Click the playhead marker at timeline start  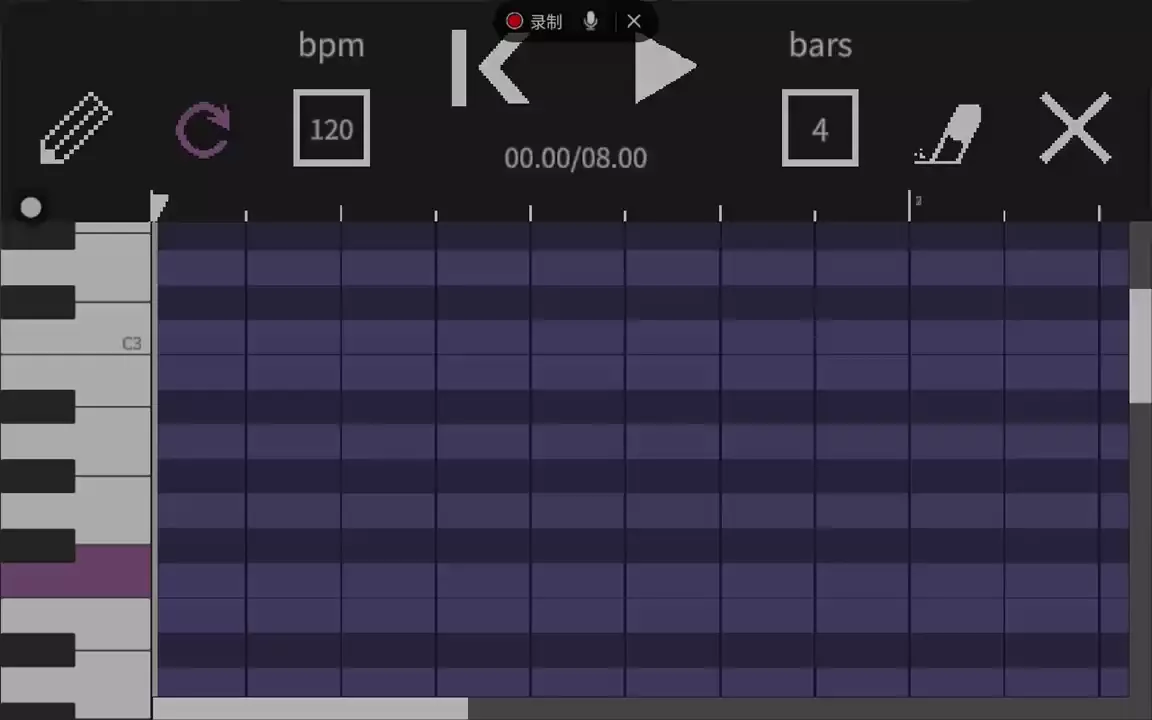click(x=159, y=206)
